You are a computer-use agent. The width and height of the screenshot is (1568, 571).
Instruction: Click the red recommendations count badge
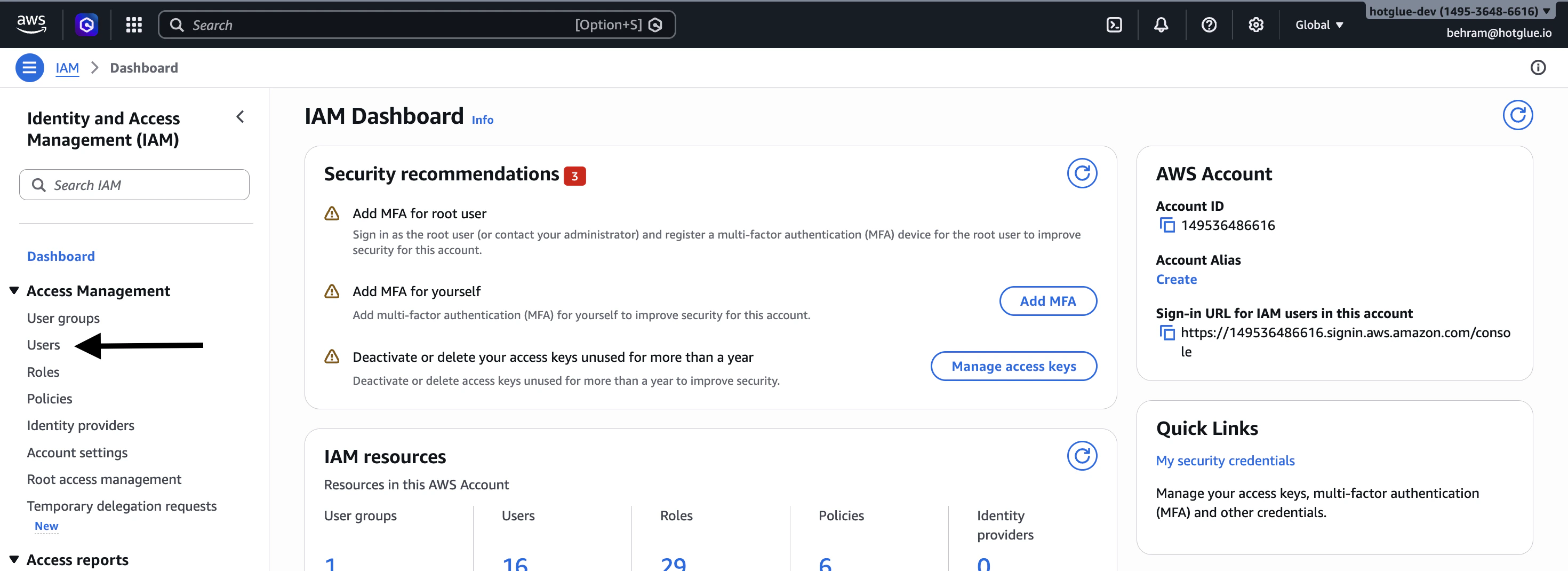coord(574,176)
